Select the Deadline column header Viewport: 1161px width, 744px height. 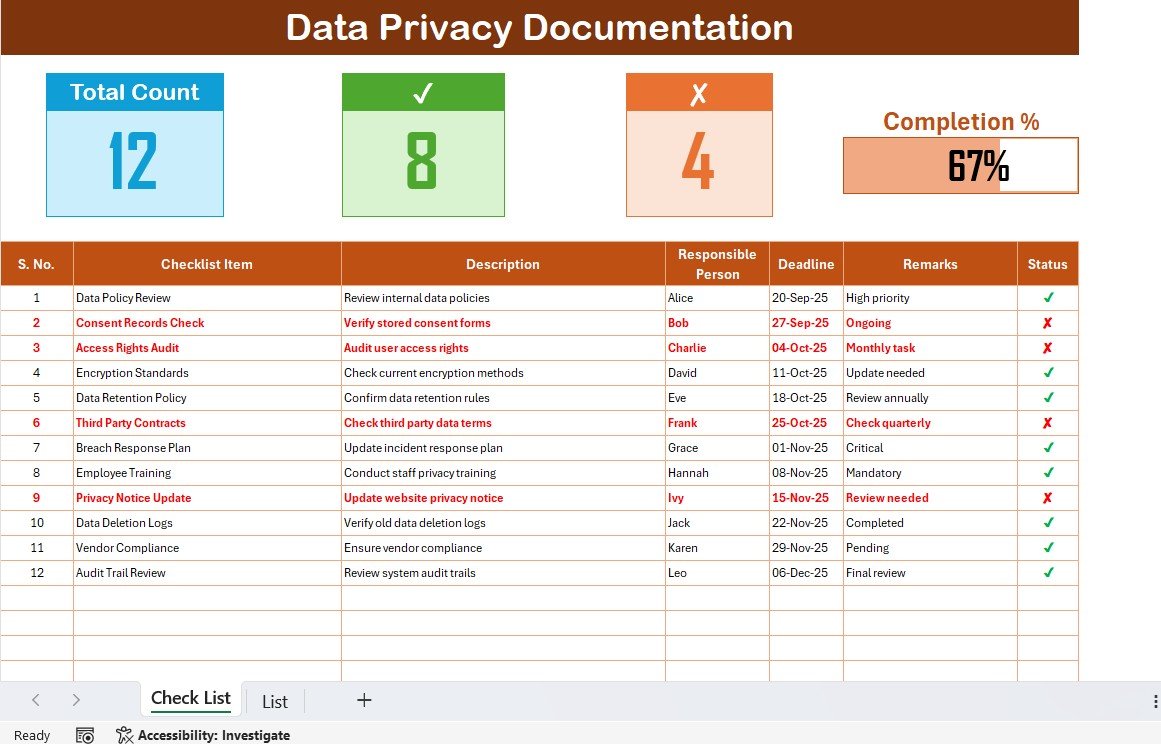click(x=806, y=263)
